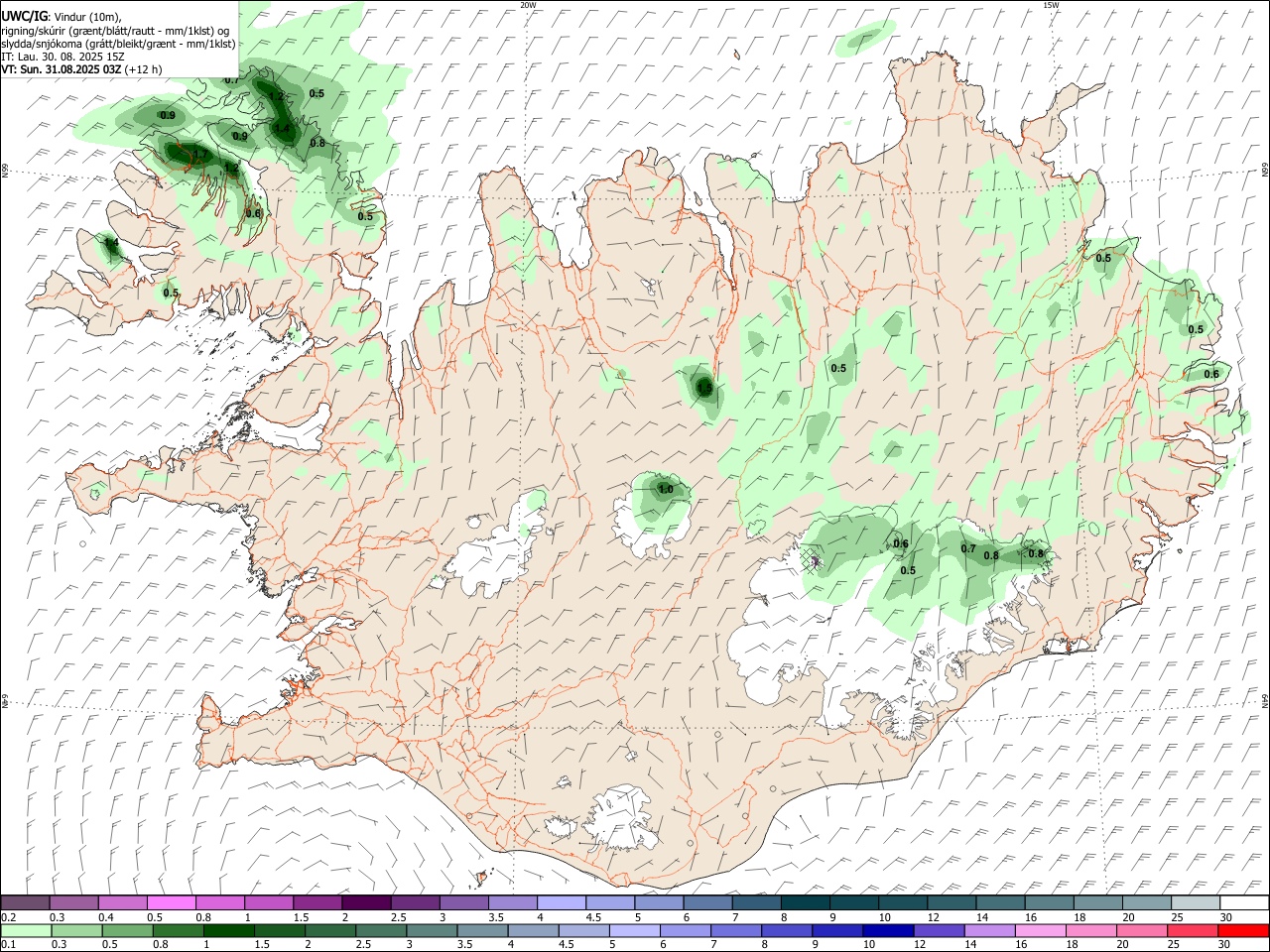Pick the bright pink swatch between 0.5 and 0.8, upper legend
1270x952 pixels.
(171, 902)
